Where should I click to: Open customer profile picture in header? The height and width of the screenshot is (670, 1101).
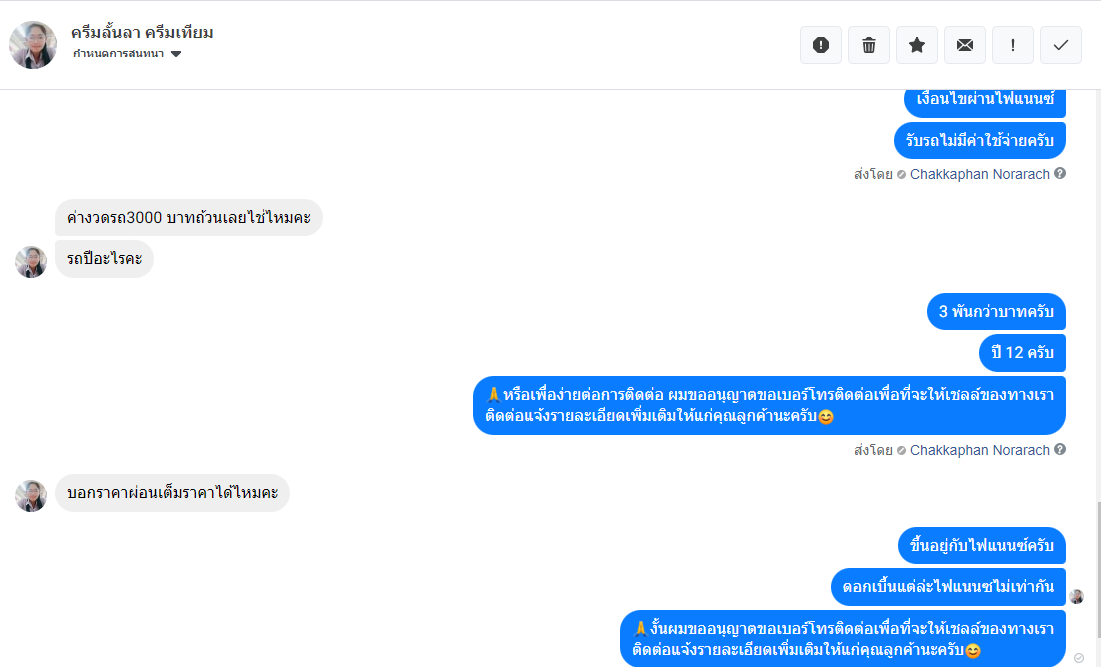tap(33, 44)
